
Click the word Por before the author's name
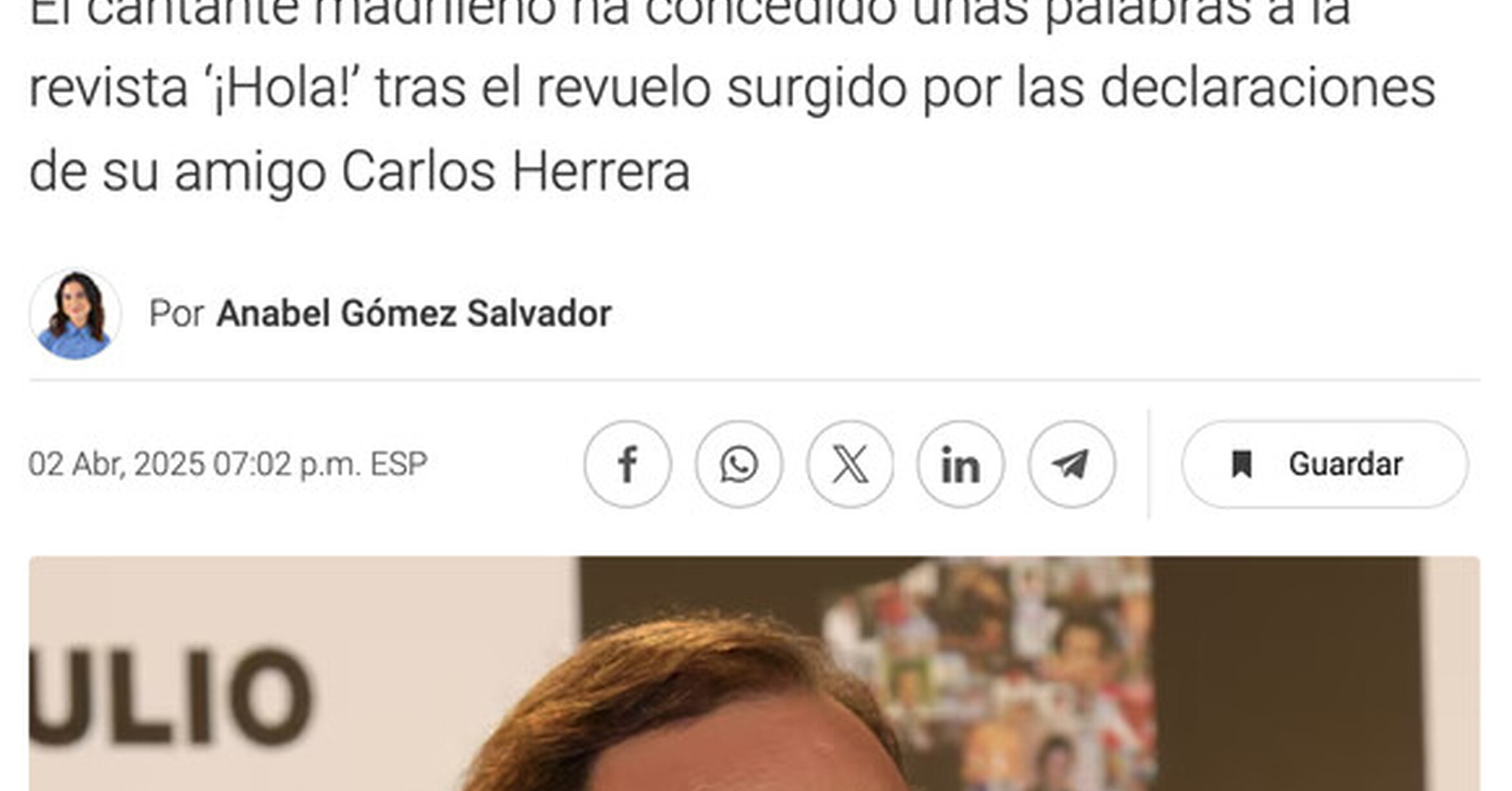tap(176, 314)
